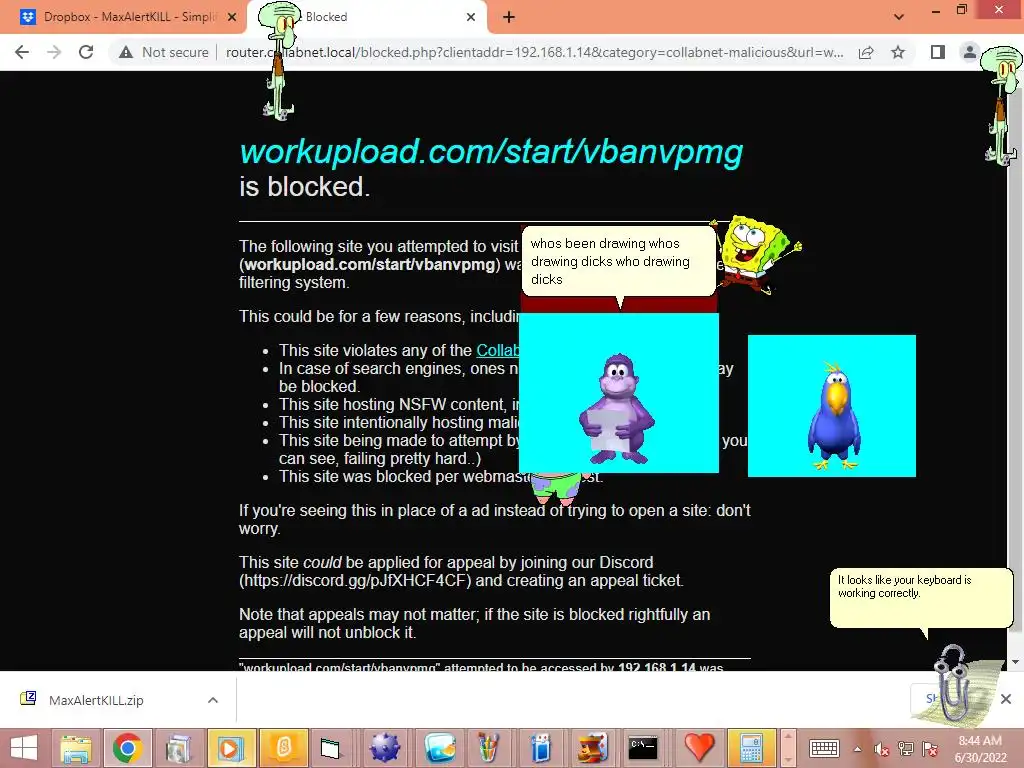This screenshot has width=1024, height=768.
Task: Close the Dropbox tab
Action: (x=232, y=17)
